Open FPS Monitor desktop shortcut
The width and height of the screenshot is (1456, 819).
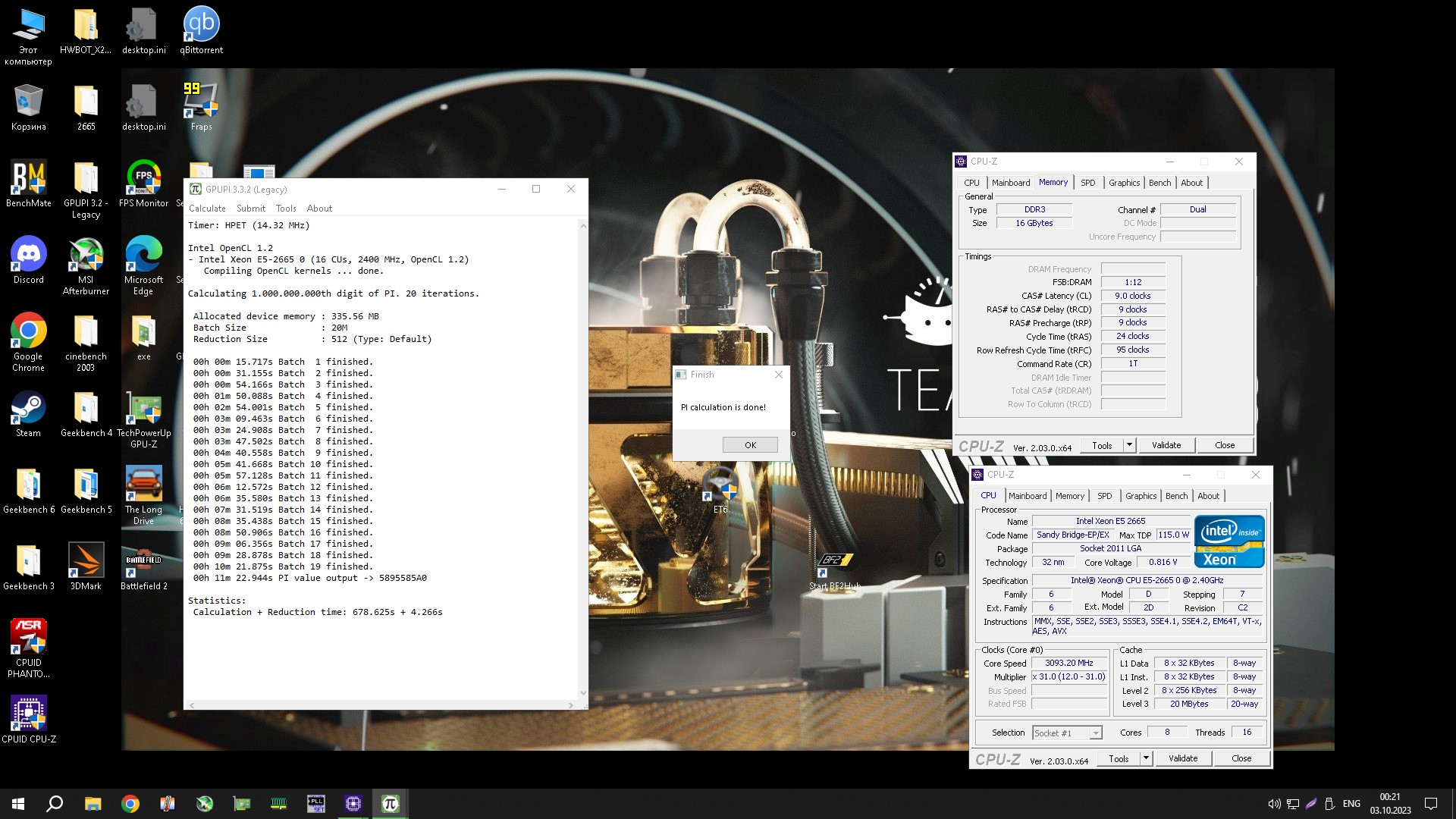(143, 183)
